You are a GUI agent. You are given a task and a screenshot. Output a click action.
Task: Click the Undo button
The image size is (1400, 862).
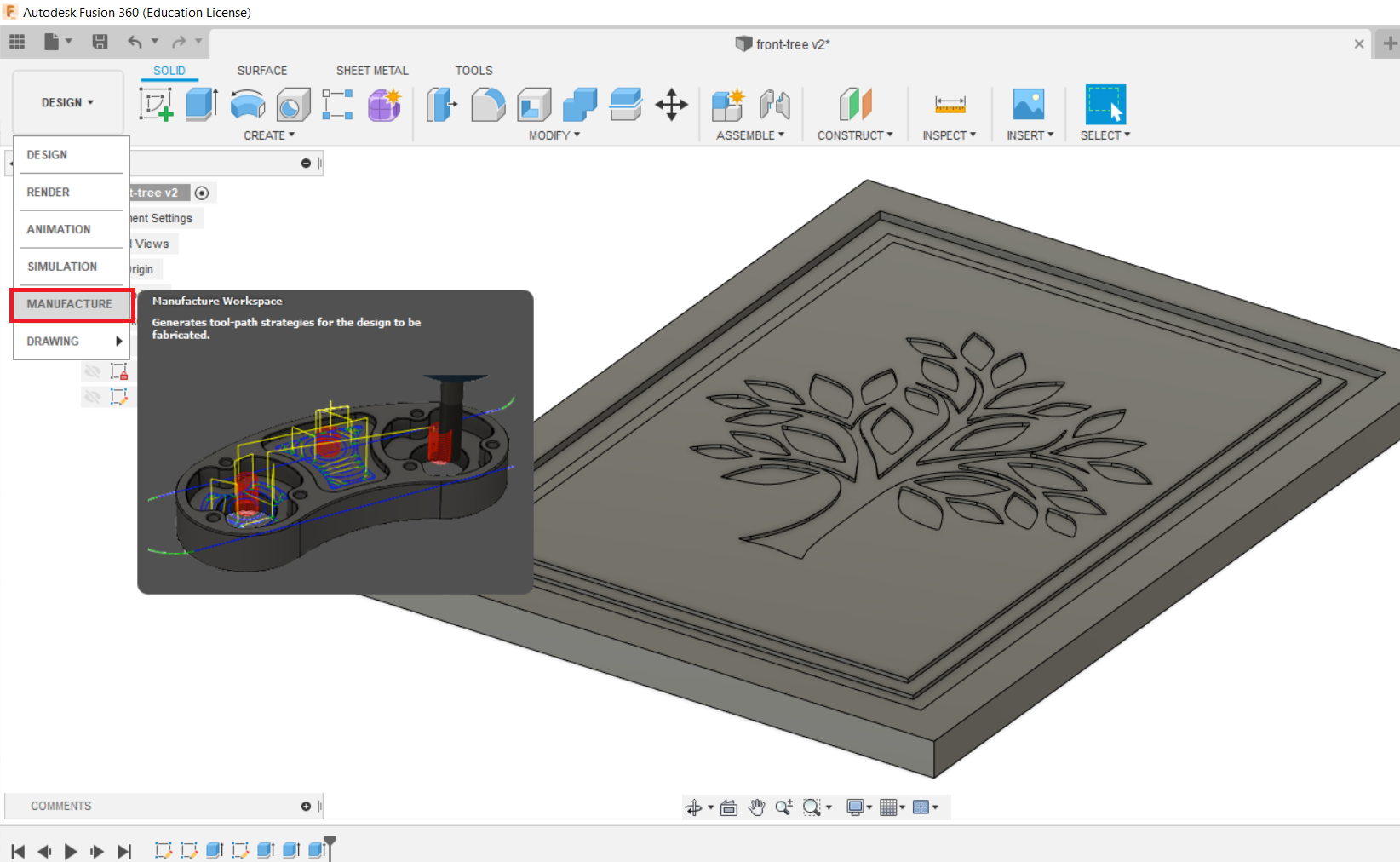click(x=135, y=41)
